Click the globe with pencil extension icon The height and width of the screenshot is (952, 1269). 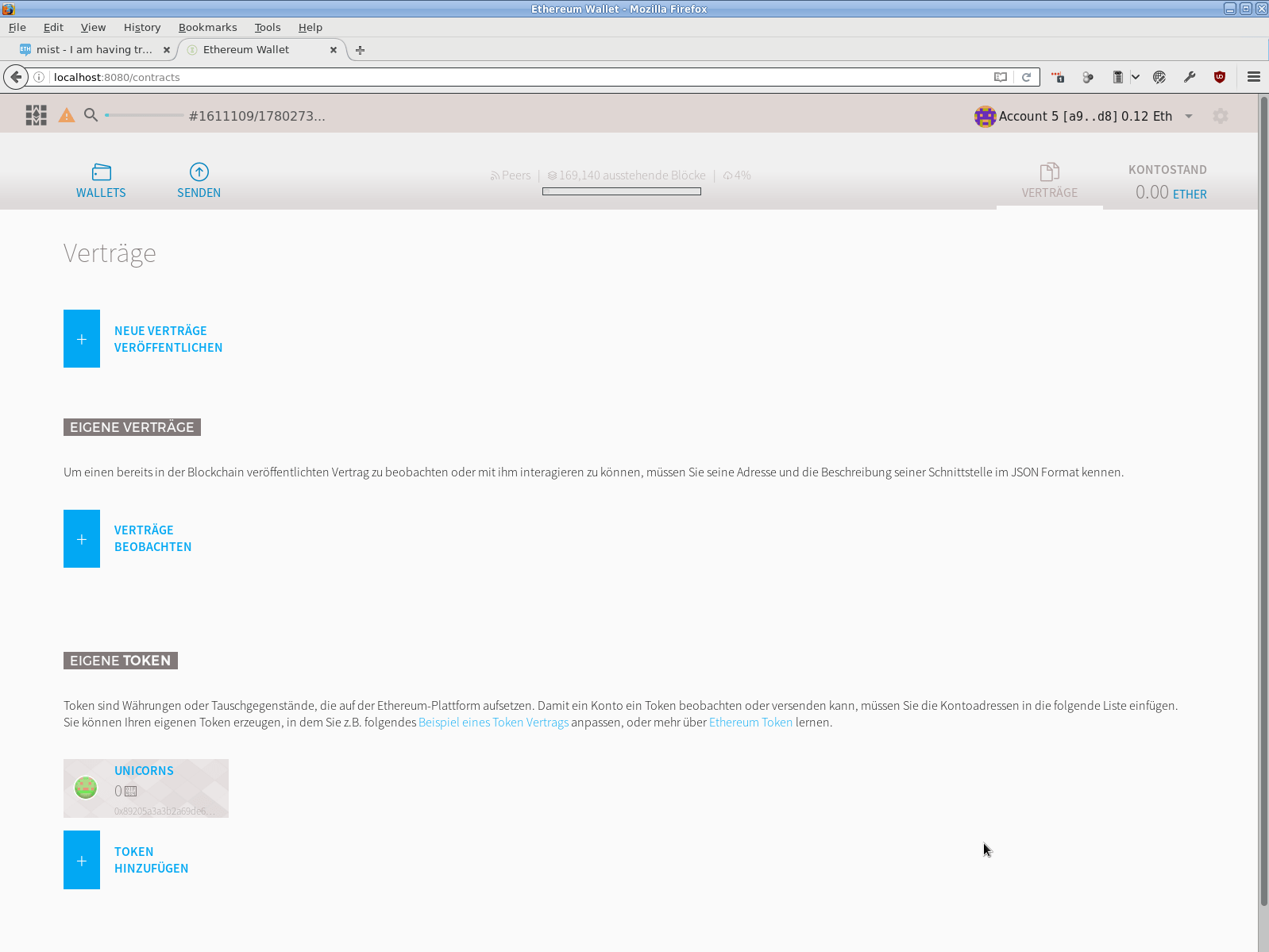(x=1159, y=77)
